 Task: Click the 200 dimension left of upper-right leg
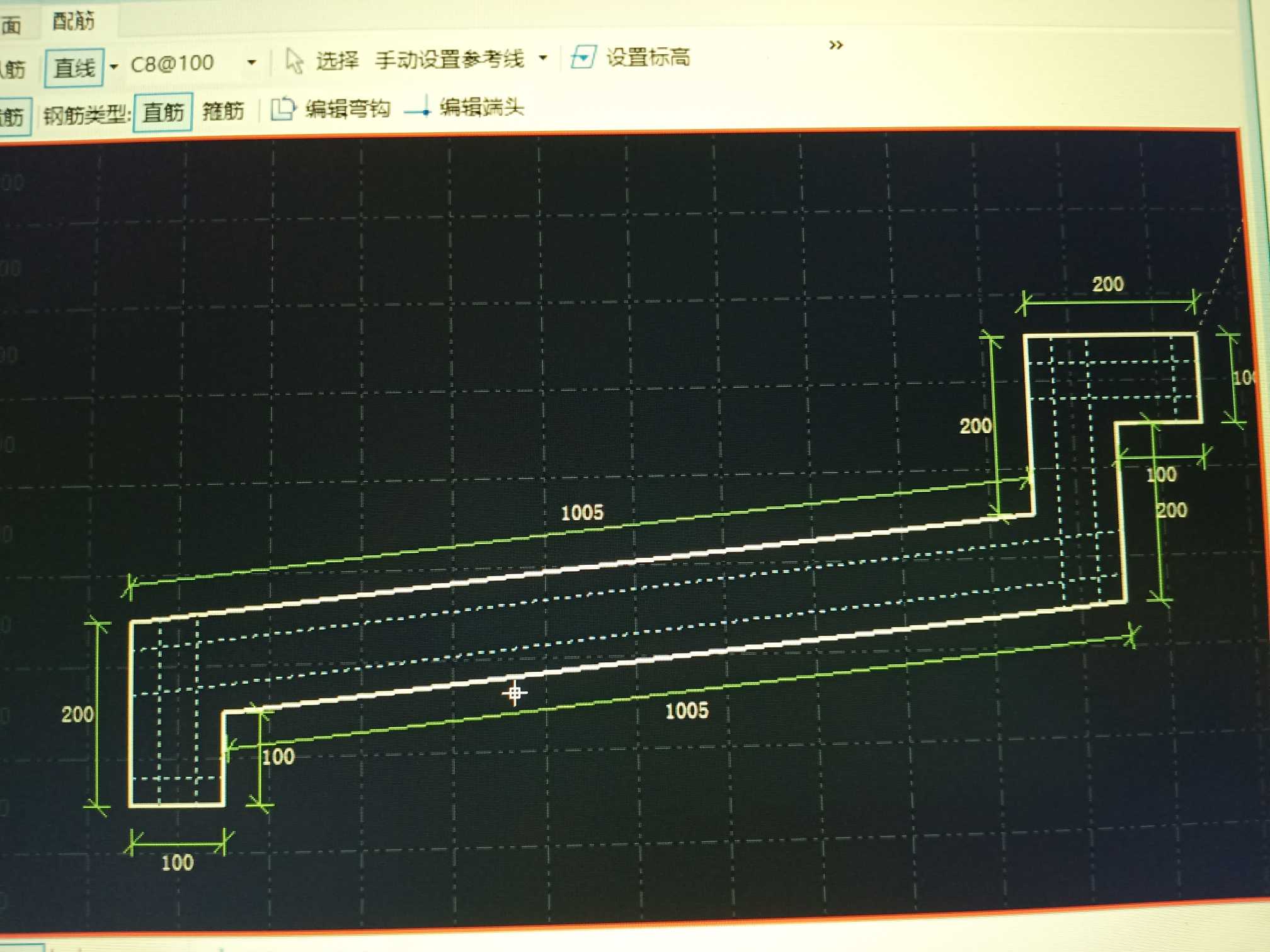point(975,426)
